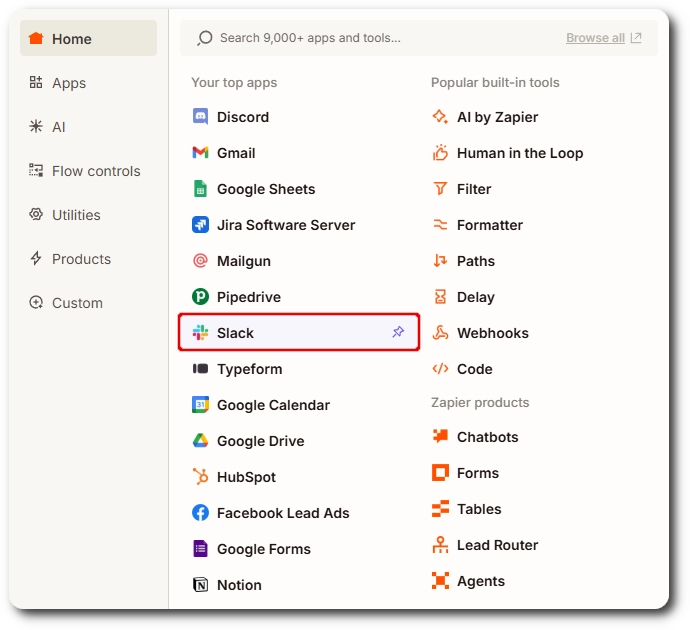Choose Webhooks label
The image size is (690, 630).
493,333
